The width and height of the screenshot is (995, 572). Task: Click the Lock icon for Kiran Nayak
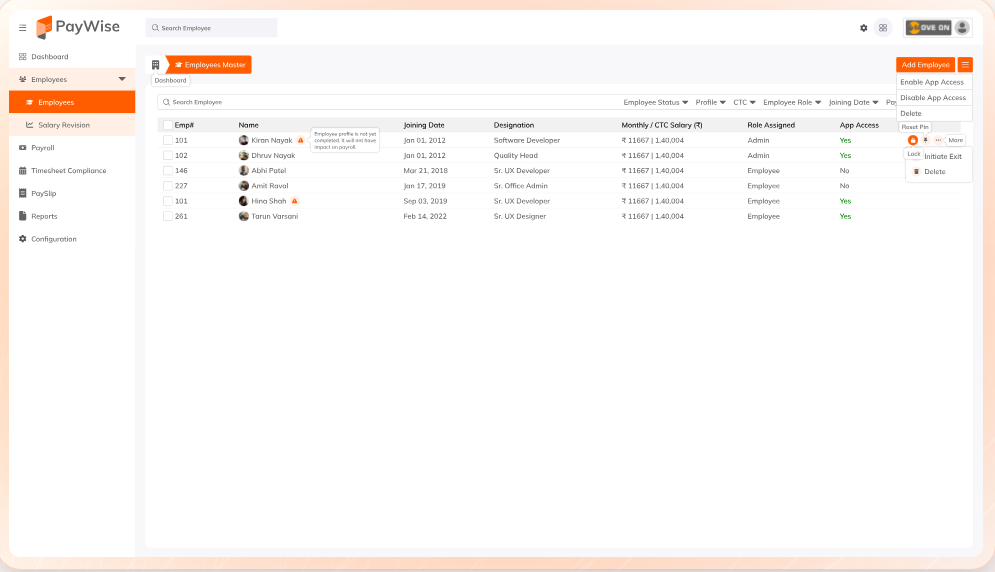click(x=913, y=140)
